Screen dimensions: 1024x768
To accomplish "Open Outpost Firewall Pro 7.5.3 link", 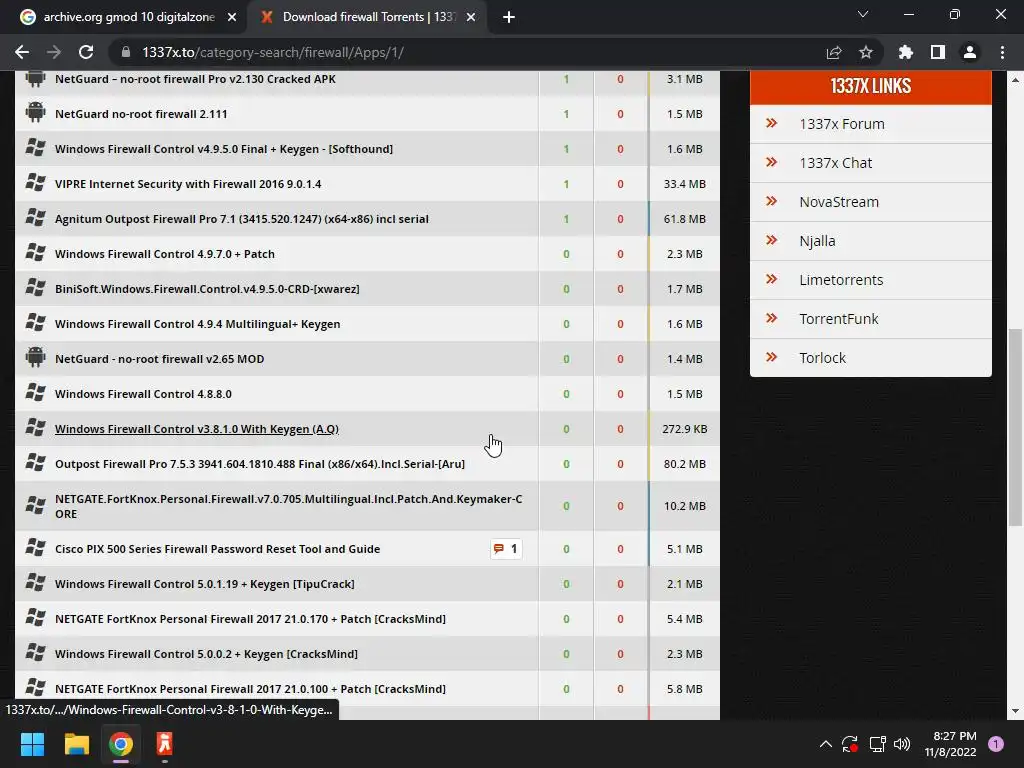I will click(x=260, y=464).
